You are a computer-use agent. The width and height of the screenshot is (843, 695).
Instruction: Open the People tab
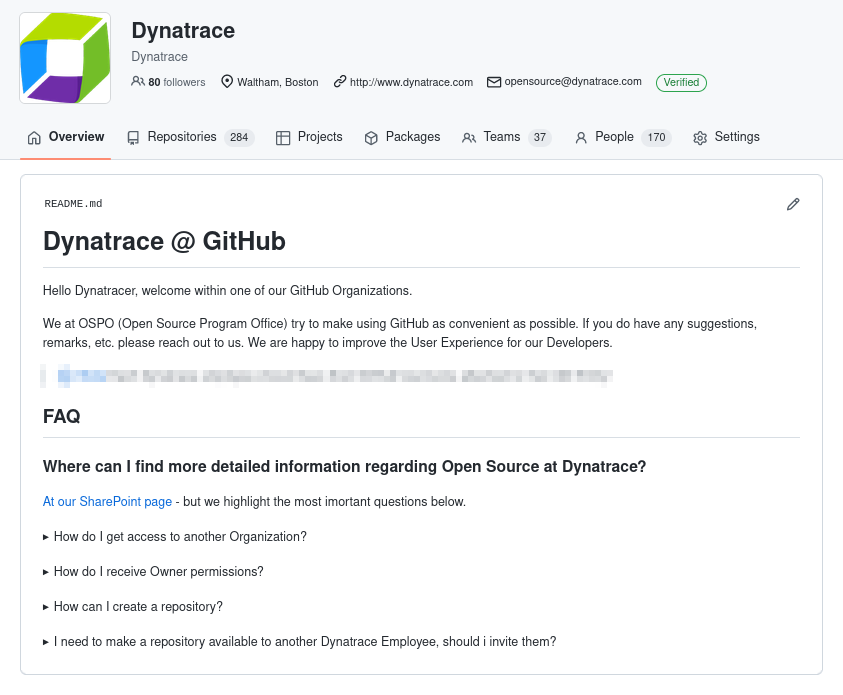(613, 137)
